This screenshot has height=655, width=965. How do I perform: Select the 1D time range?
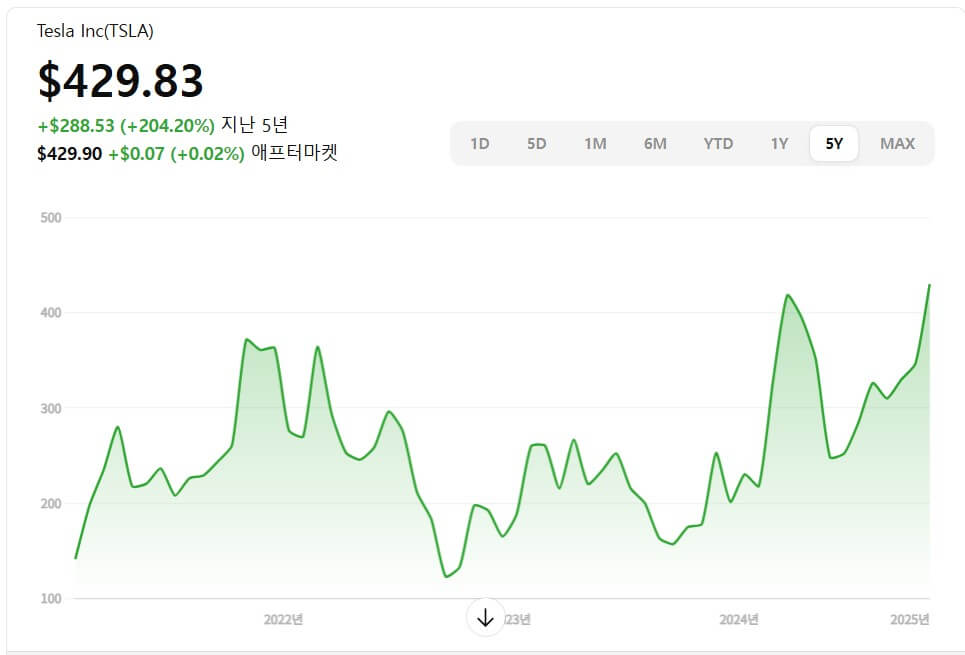click(x=479, y=143)
